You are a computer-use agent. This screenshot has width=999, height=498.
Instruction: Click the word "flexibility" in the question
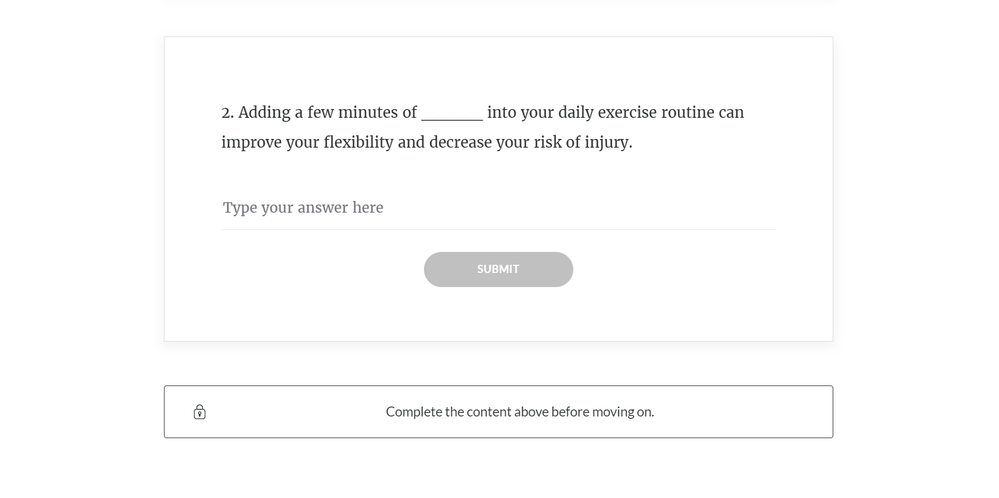[358, 142]
